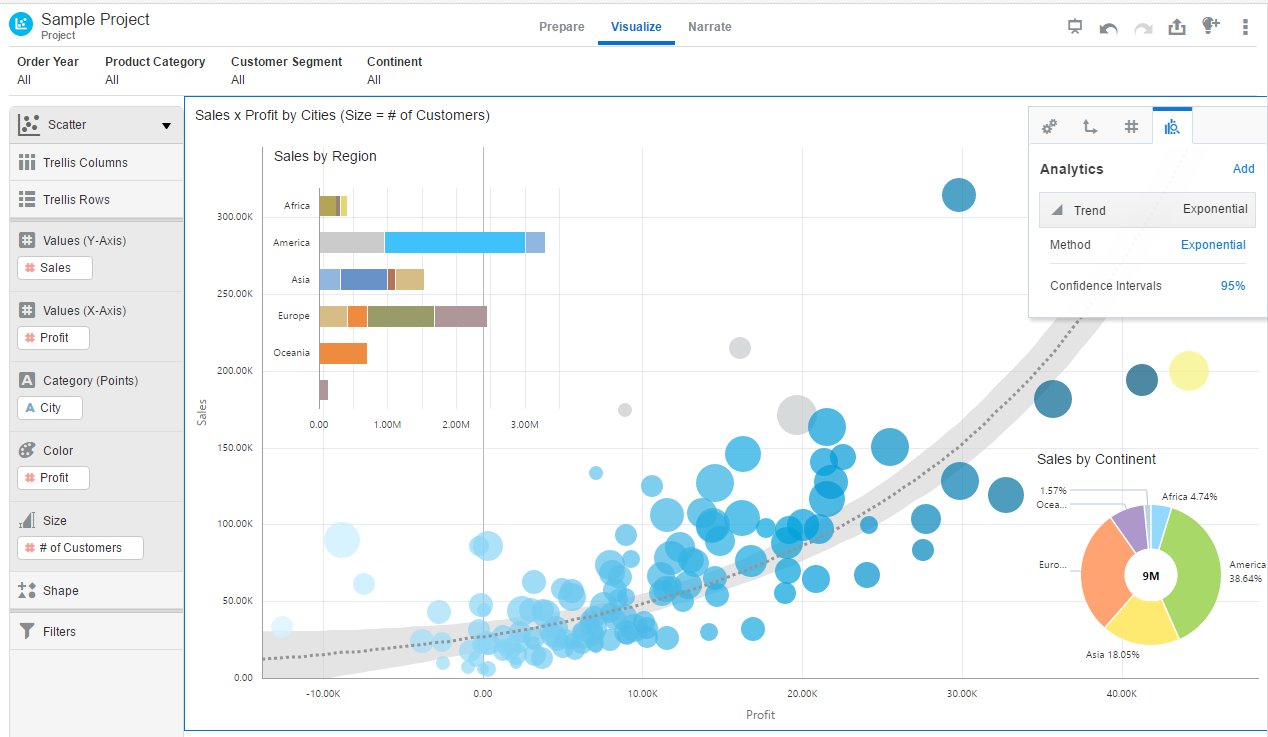
Task: Click the Color palette icon
Action: point(27,450)
